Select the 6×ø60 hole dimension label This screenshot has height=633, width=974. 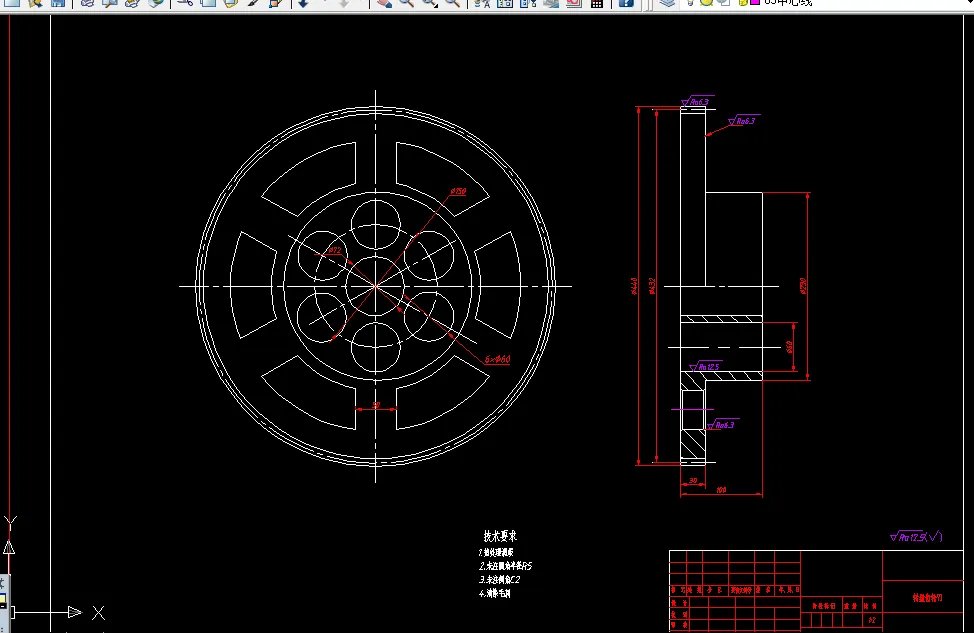(497, 359)
